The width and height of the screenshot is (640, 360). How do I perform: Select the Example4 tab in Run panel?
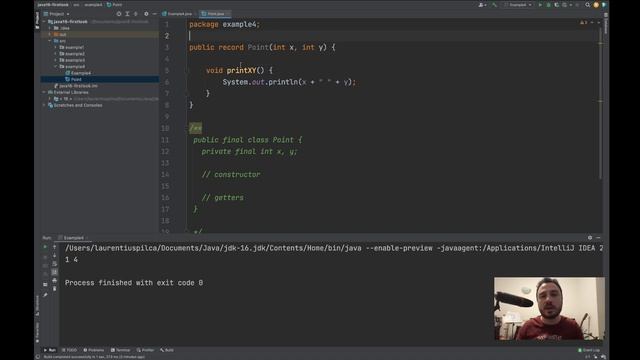coord(73,238)
